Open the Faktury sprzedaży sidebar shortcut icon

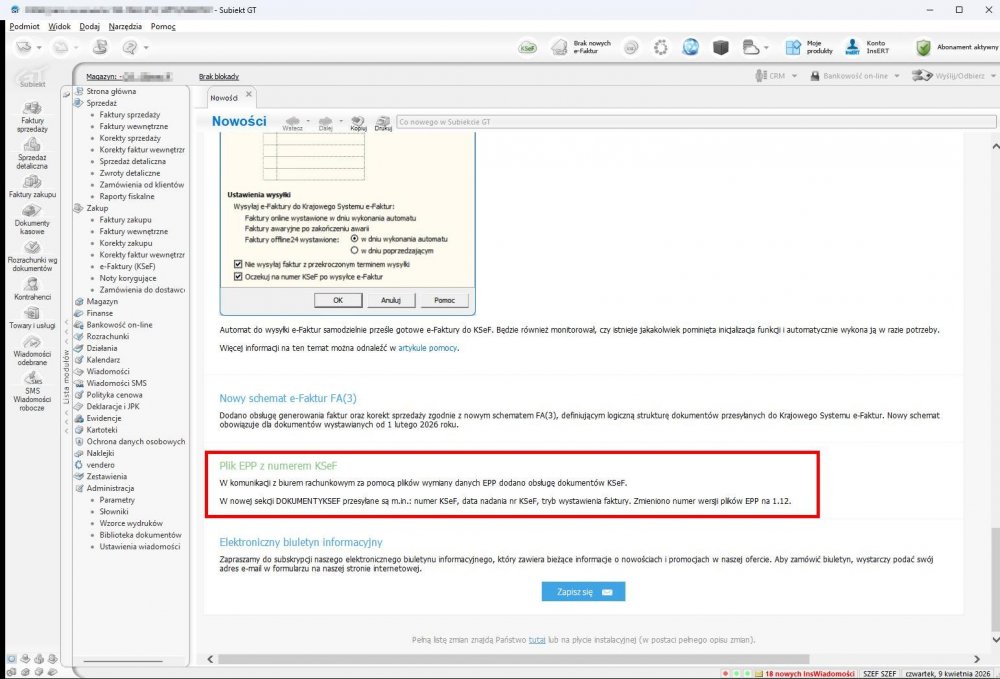(32, 108)
